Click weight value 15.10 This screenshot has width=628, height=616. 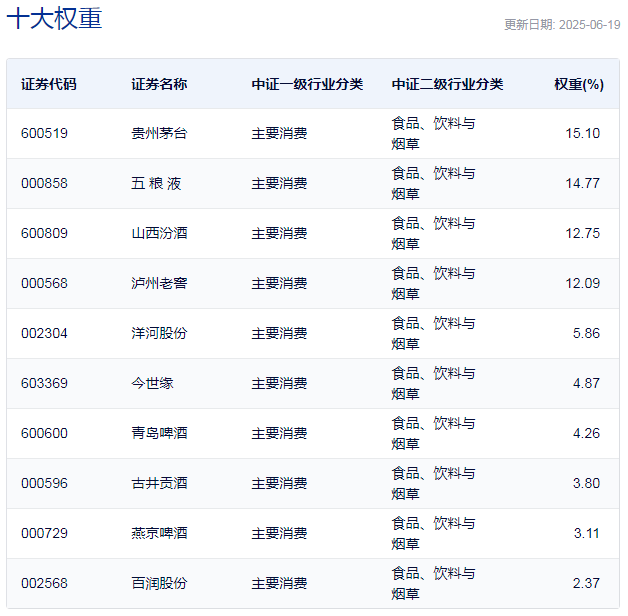coord(582,133)
